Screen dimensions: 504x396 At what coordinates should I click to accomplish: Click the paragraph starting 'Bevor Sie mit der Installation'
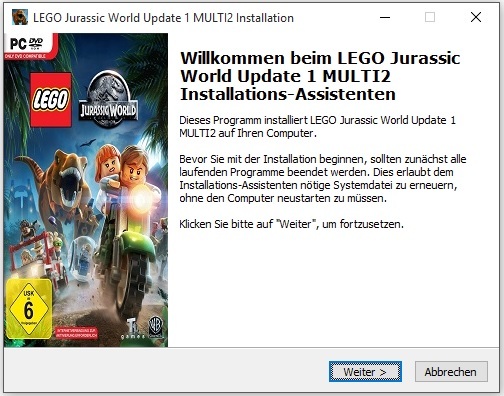click(x=323, y=179)
